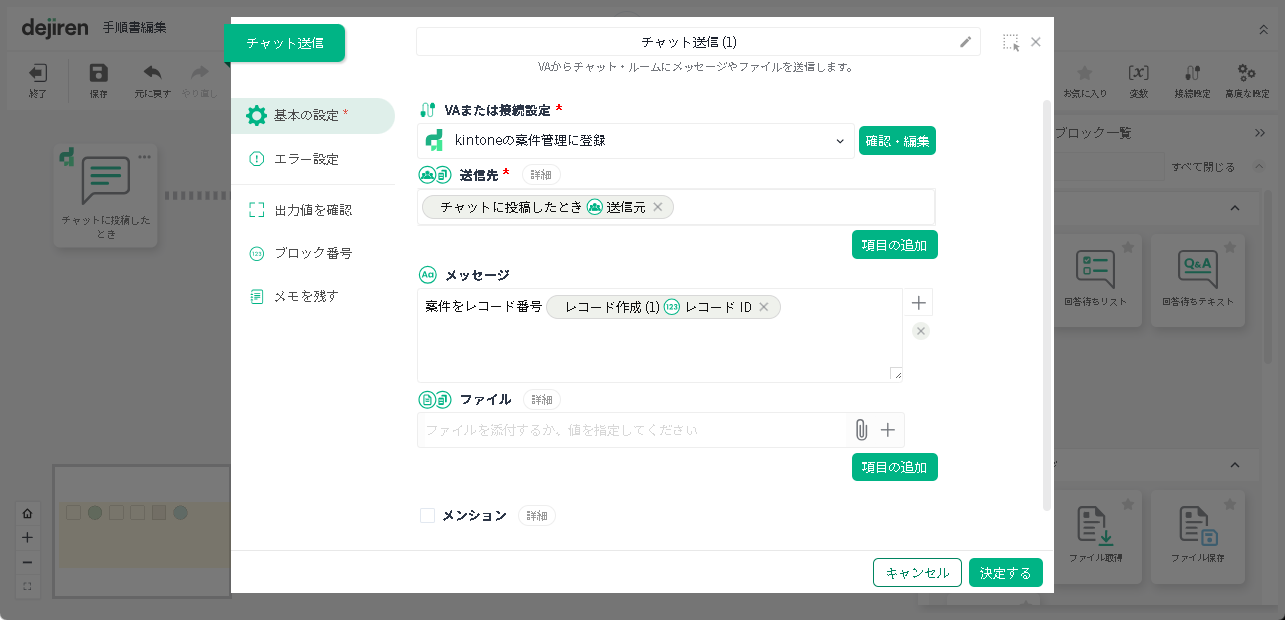
Task: Expand 詳細 next to メンション
Action: [x=537, y=516]
